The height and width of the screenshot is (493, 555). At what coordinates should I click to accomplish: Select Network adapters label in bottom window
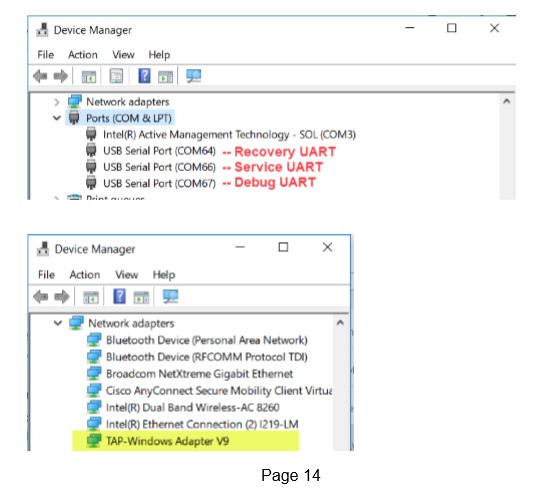pyautogui.click(x=131, y=323)
